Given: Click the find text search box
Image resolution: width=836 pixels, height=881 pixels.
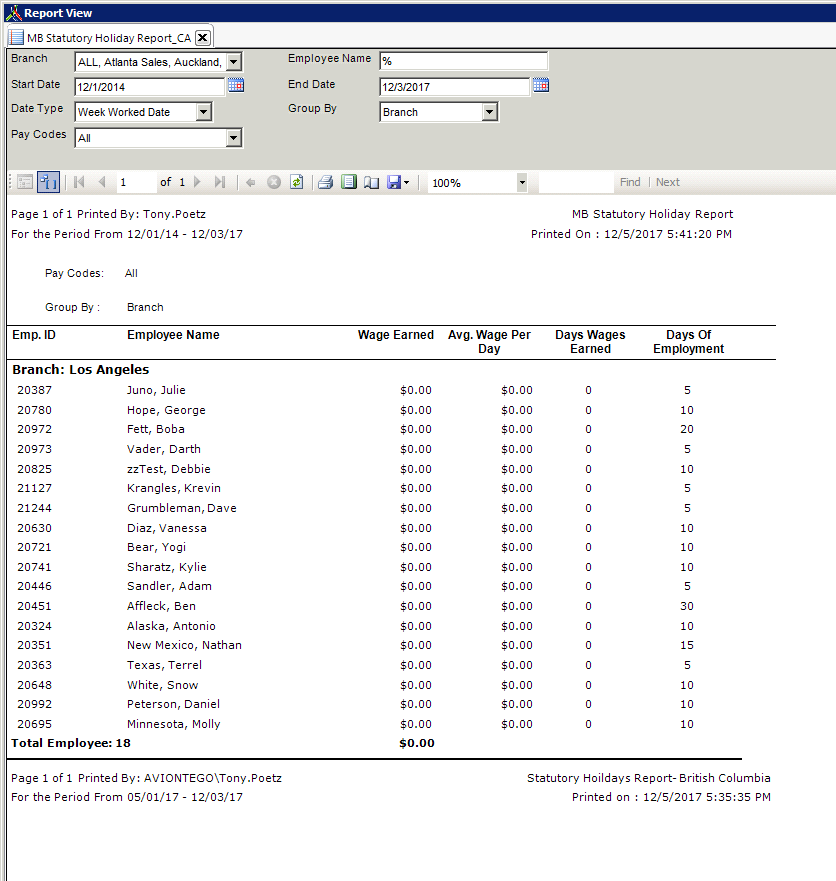Looking at the screenshot, I should pos(576,182).
